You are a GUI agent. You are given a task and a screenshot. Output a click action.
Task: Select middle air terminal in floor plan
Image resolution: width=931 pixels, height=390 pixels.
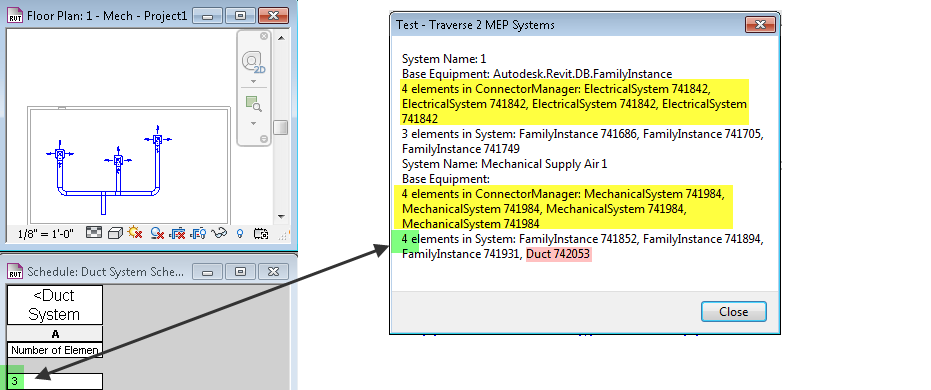tap(118, 160)
